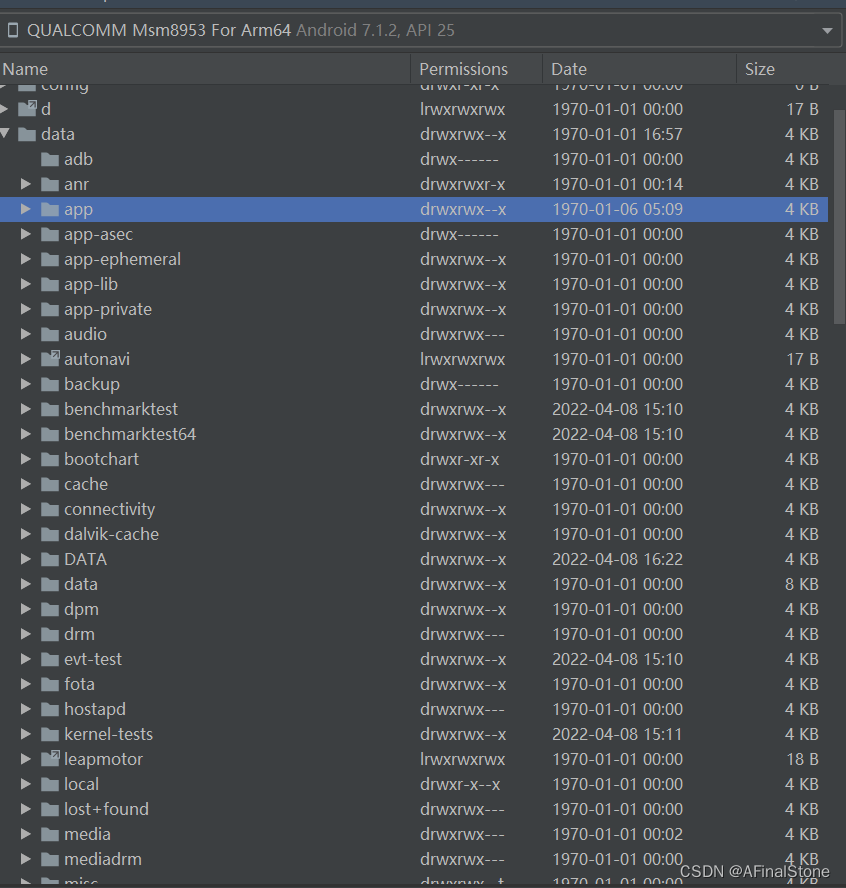The width and height of the screenshot is (846, 888).
Task: Click the adb folder icon
Action: (x=50, y=159)
